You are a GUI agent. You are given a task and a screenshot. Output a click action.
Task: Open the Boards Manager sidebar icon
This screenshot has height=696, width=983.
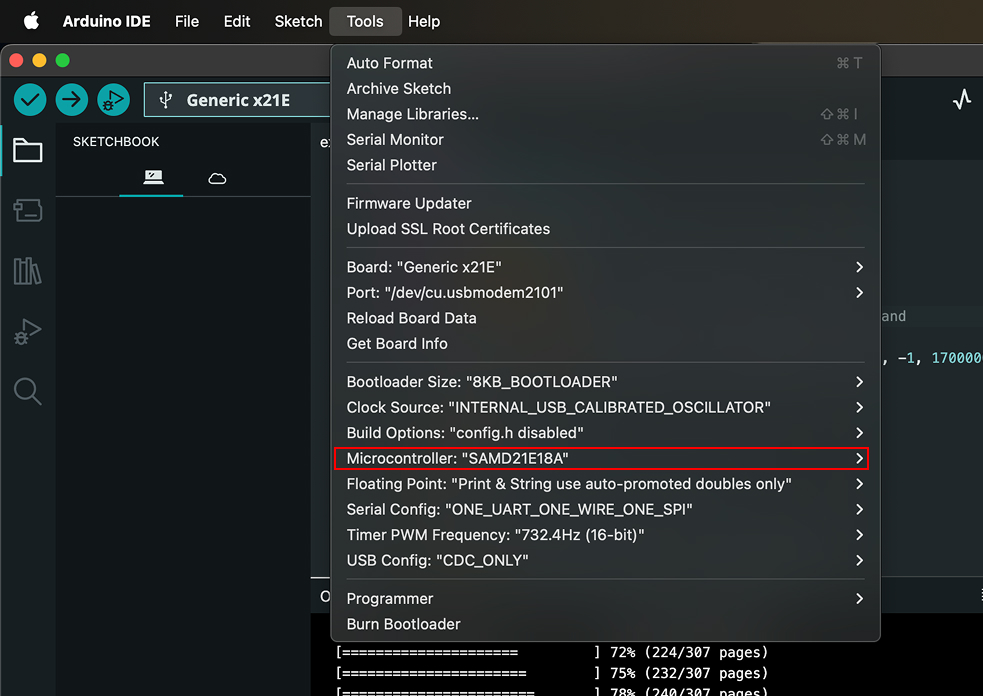click(27, 210)
